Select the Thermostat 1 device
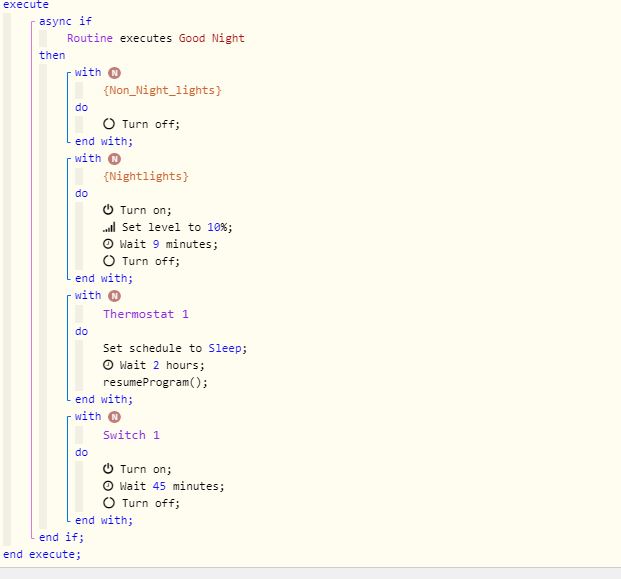621x579 pixels. click(x=146, y=314)
